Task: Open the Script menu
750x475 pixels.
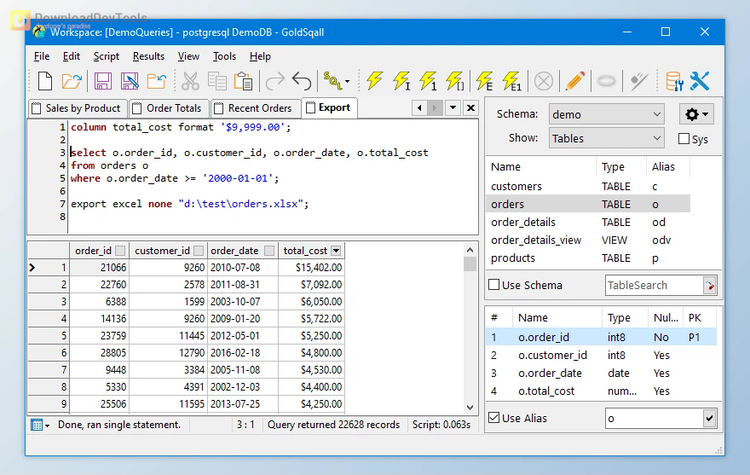Action: pos(106,56)
